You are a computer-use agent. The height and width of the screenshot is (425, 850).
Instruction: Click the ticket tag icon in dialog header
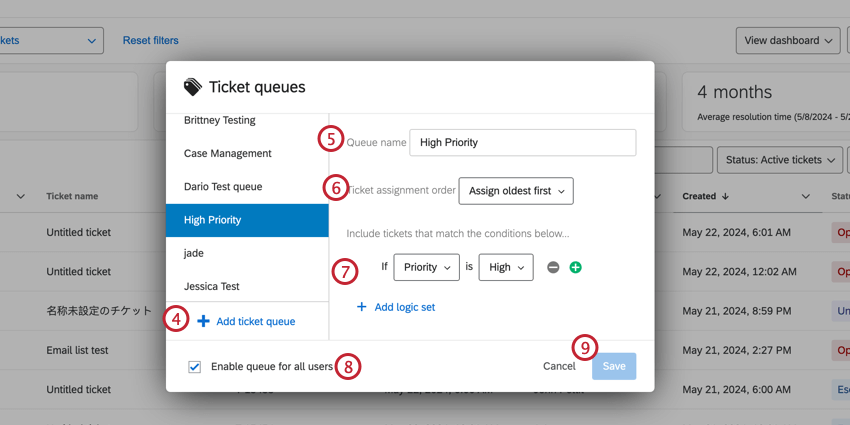point(193,88)
